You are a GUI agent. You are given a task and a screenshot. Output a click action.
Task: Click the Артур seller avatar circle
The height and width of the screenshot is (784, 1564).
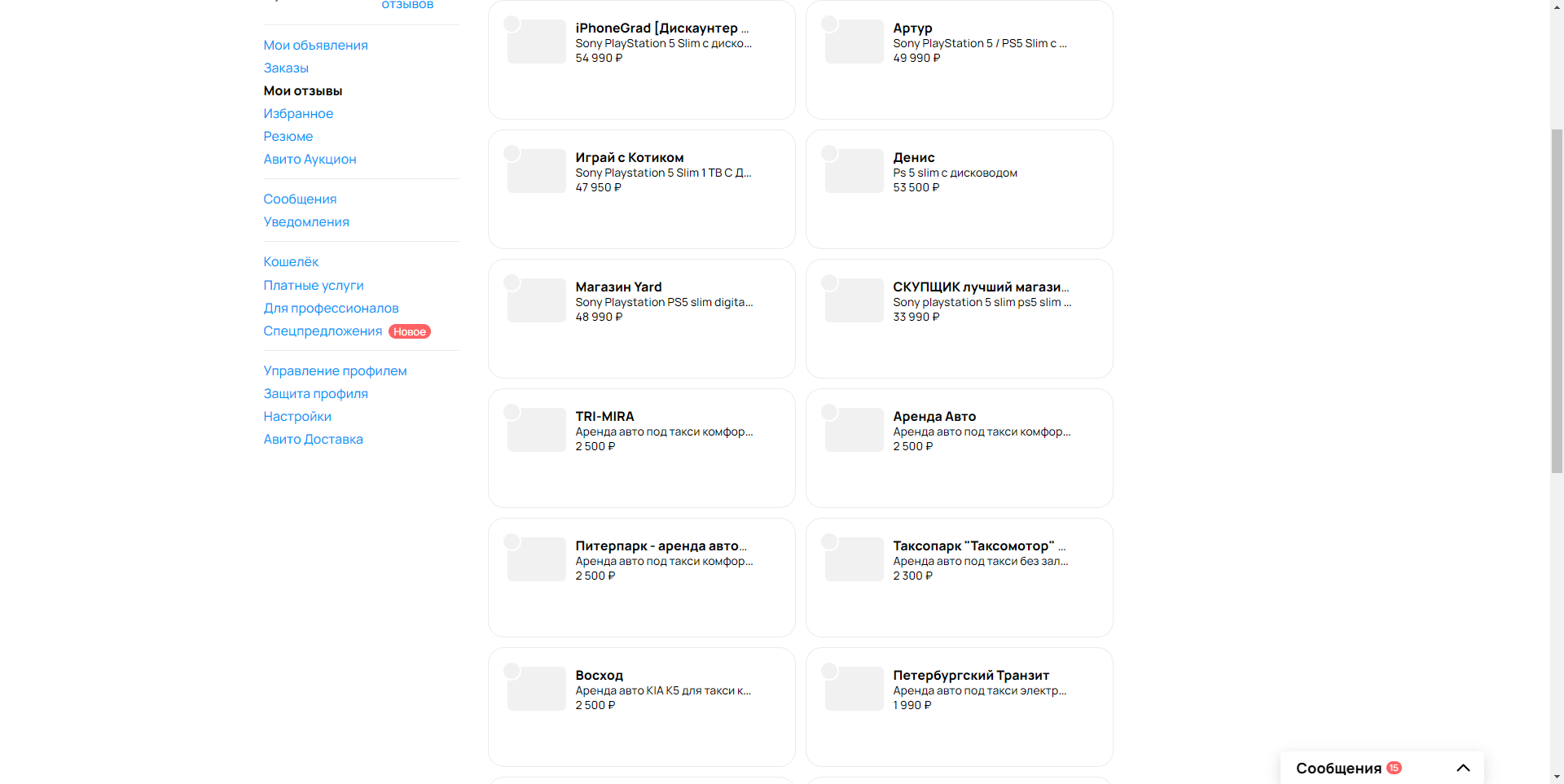point(829,24)
